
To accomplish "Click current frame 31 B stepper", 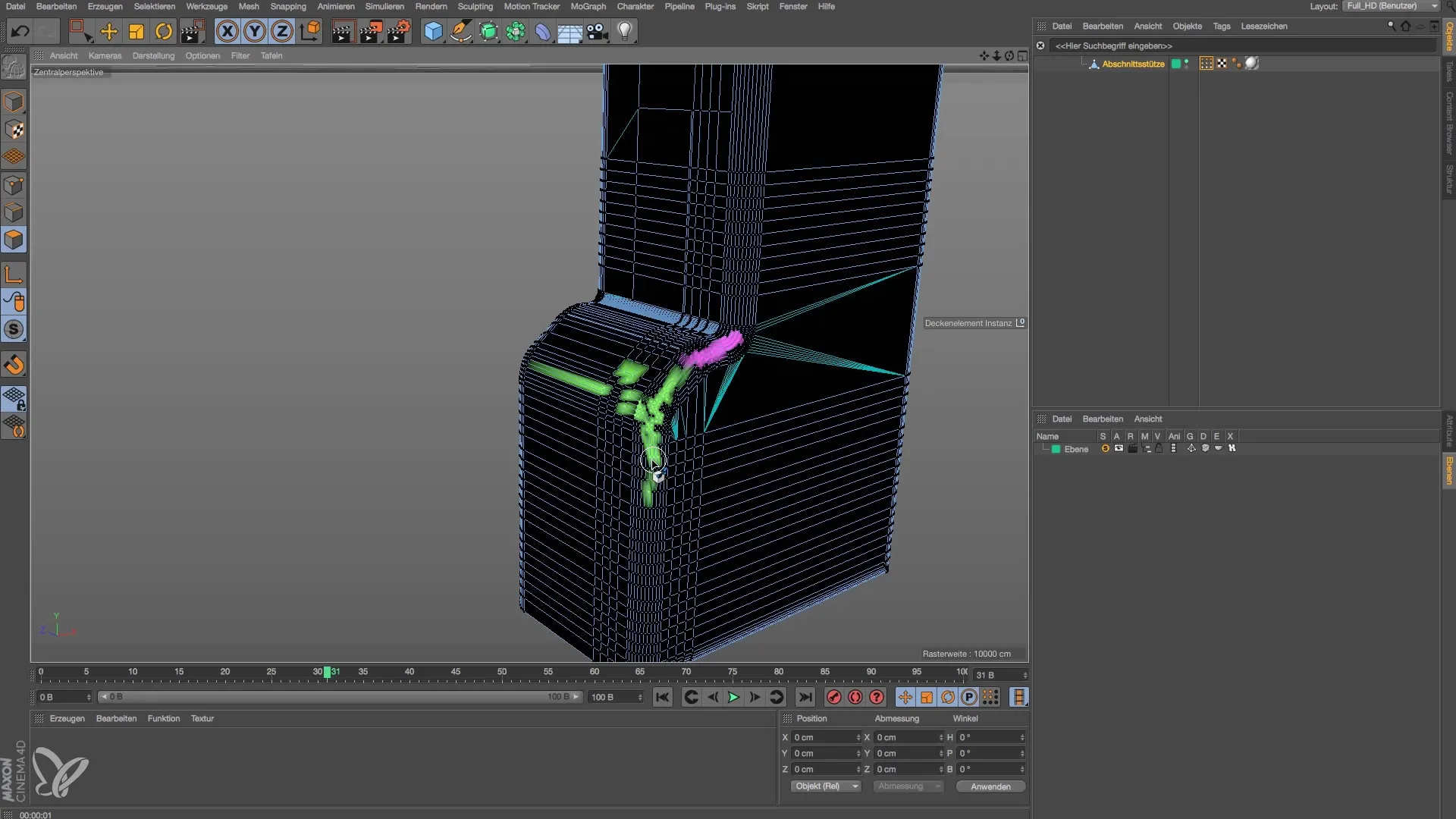I will point(1025,675).
